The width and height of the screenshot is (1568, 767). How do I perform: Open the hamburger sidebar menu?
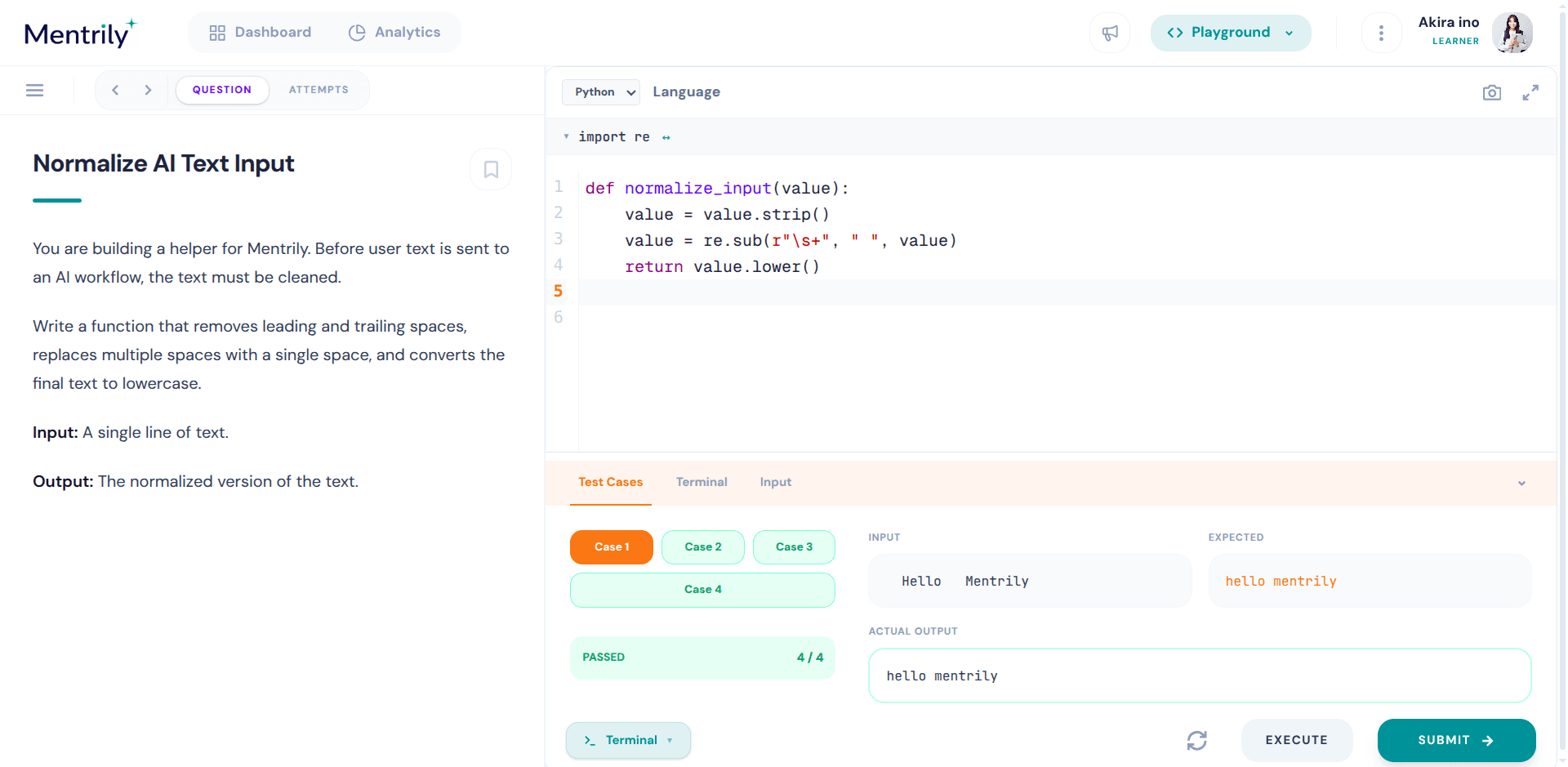(34, 90)
